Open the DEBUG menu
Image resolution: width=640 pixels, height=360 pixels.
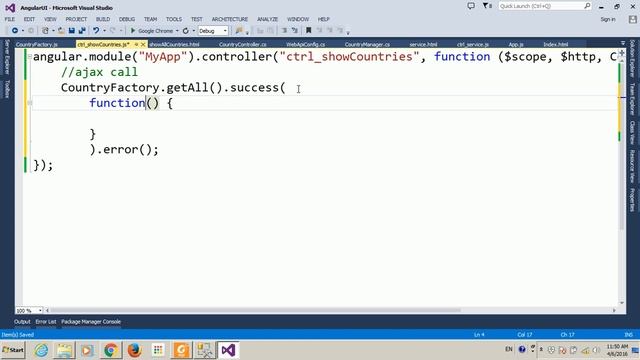(127, 19)
